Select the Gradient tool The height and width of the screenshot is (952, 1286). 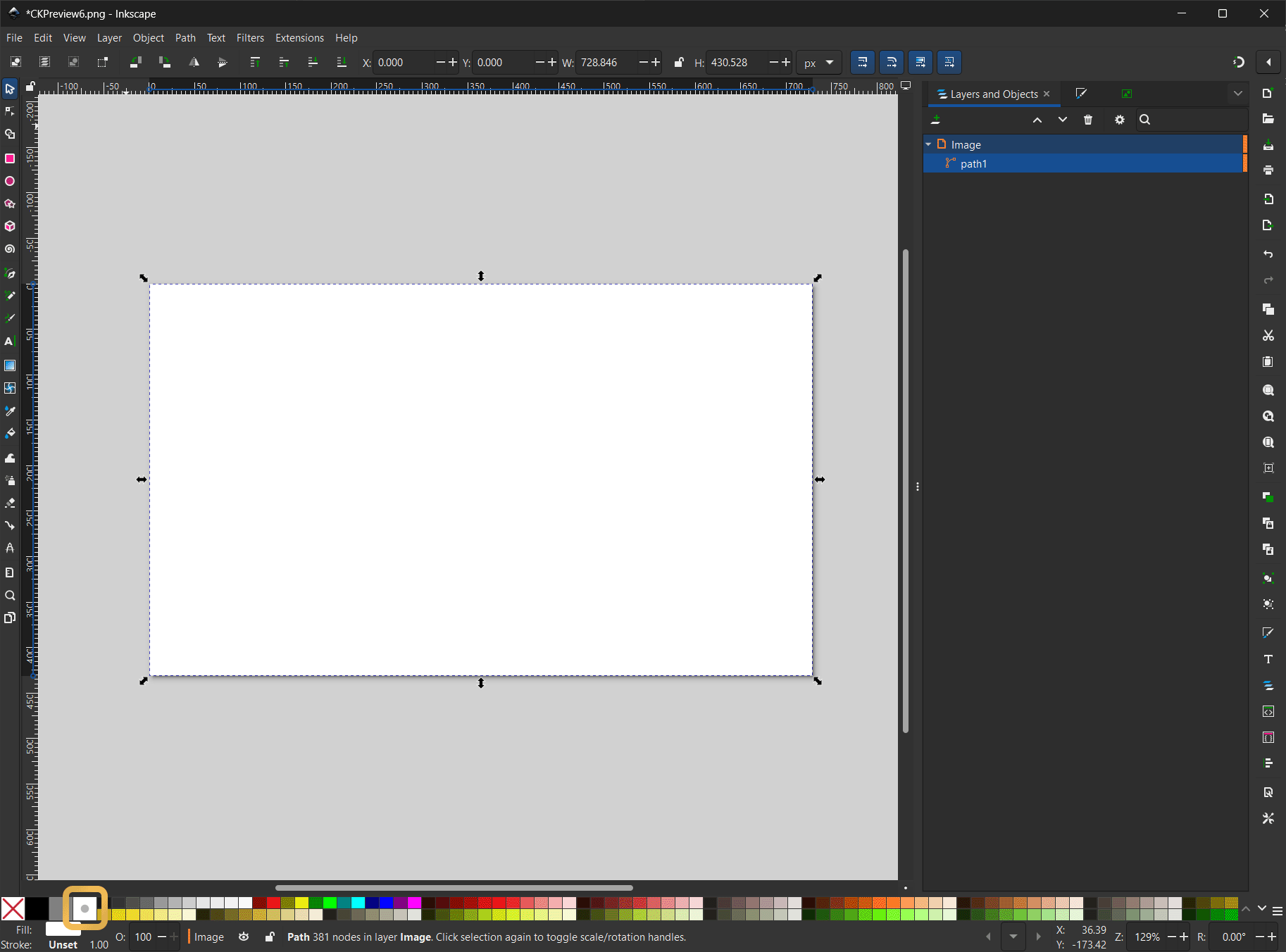pyautogui.click(x=10, y=365)
